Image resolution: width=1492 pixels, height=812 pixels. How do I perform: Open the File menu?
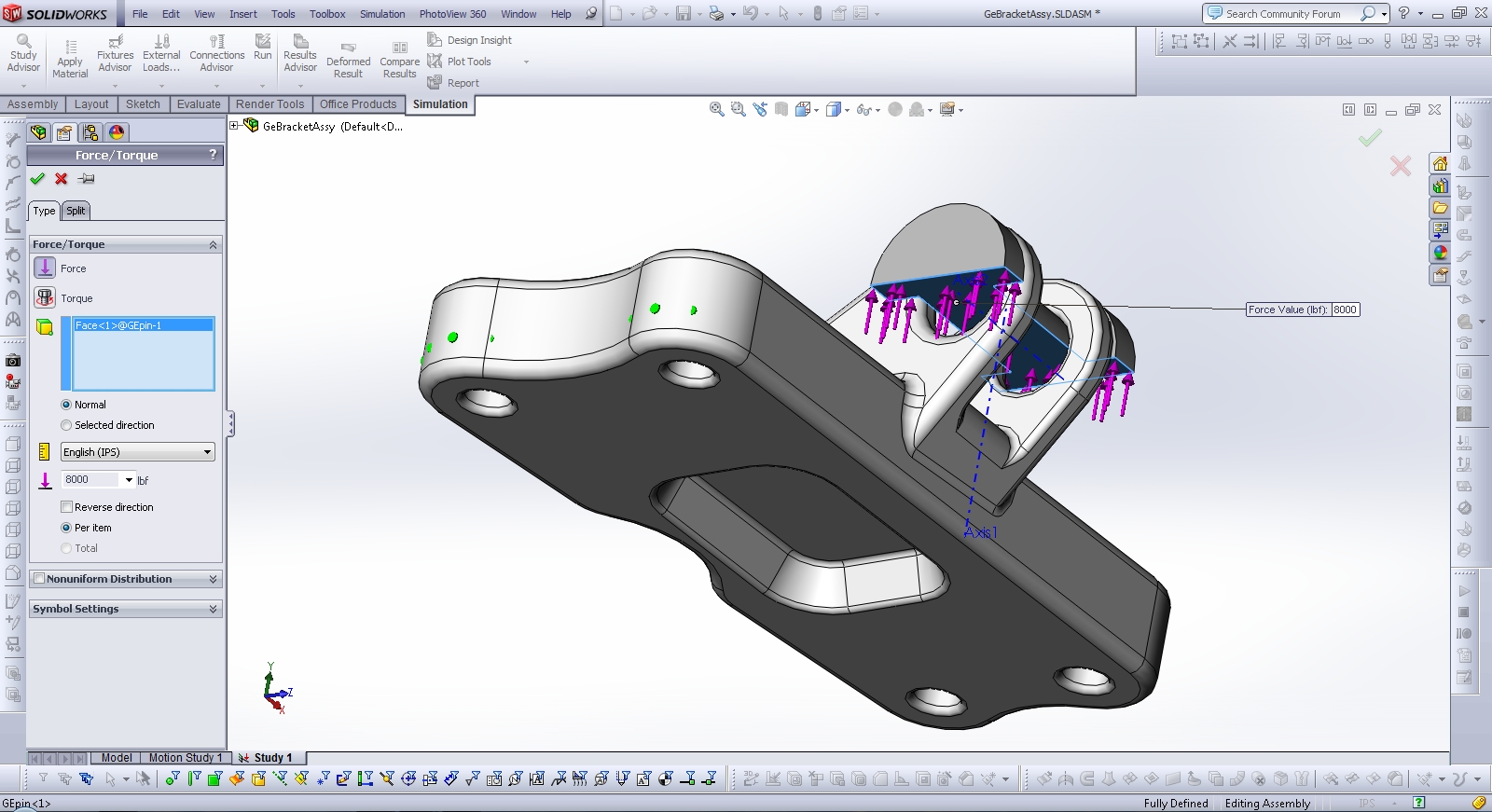tap(140, 14)
